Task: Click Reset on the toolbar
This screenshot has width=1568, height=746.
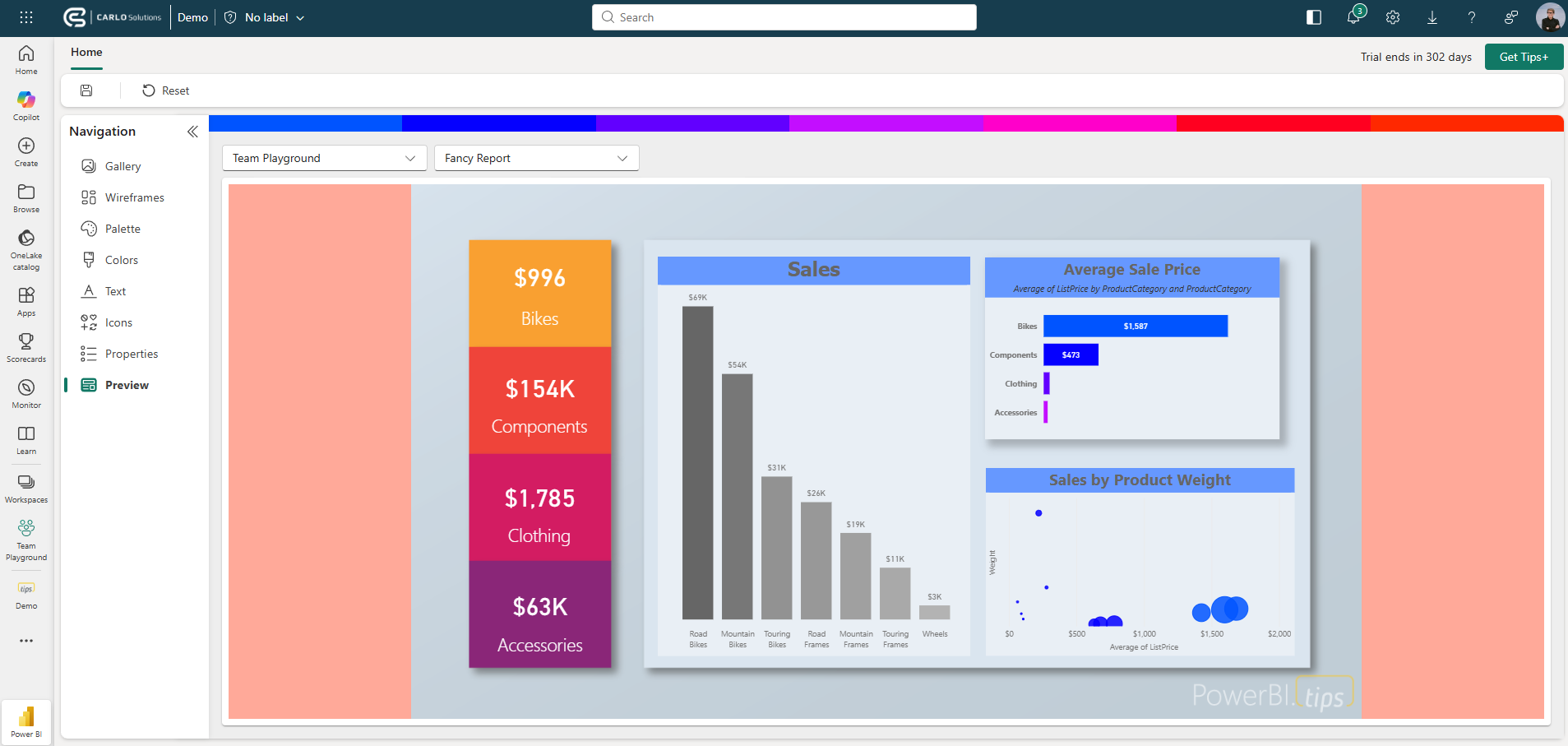Action: (165, 90)
